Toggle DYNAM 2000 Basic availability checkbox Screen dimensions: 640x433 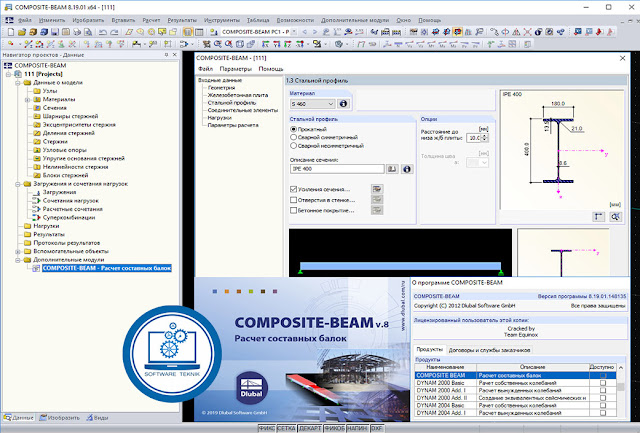point(603,383)
